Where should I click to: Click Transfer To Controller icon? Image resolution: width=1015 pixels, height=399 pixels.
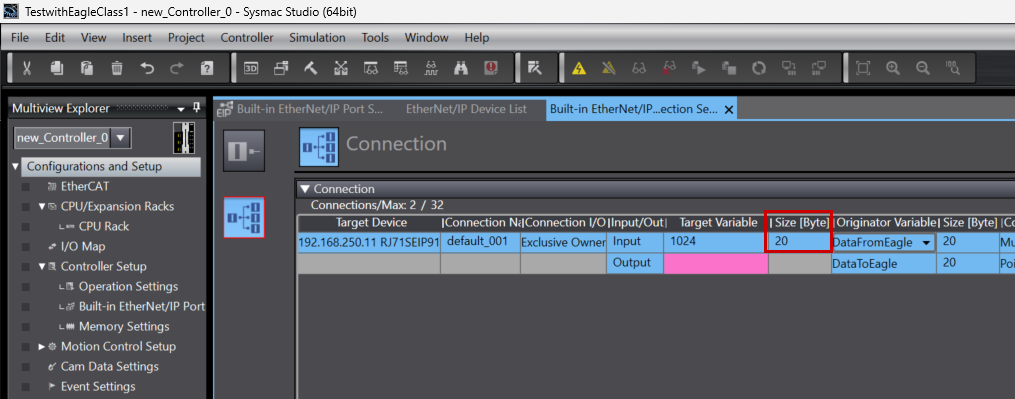coord(788,68)
